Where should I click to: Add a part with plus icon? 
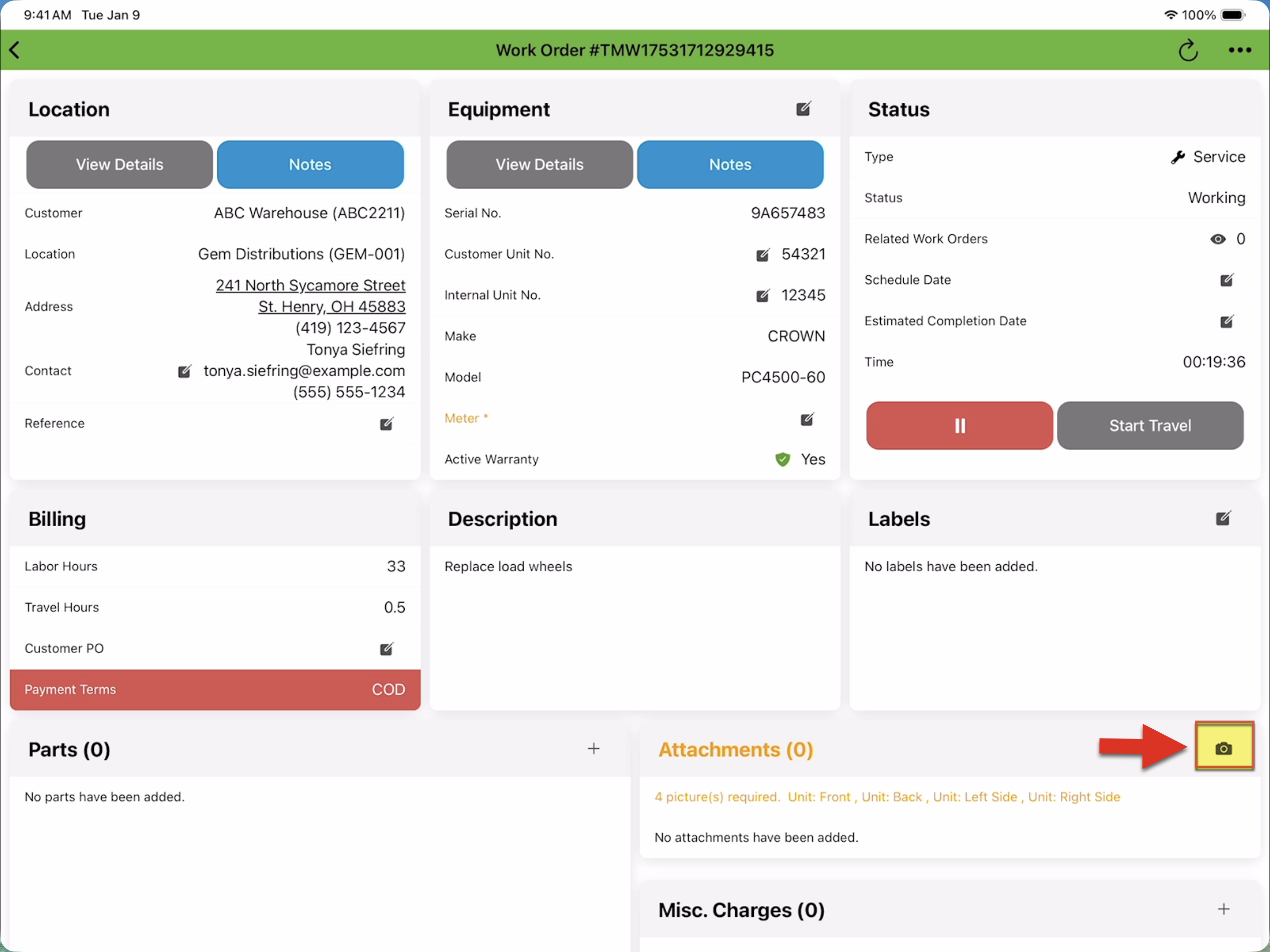pos(594,748)
